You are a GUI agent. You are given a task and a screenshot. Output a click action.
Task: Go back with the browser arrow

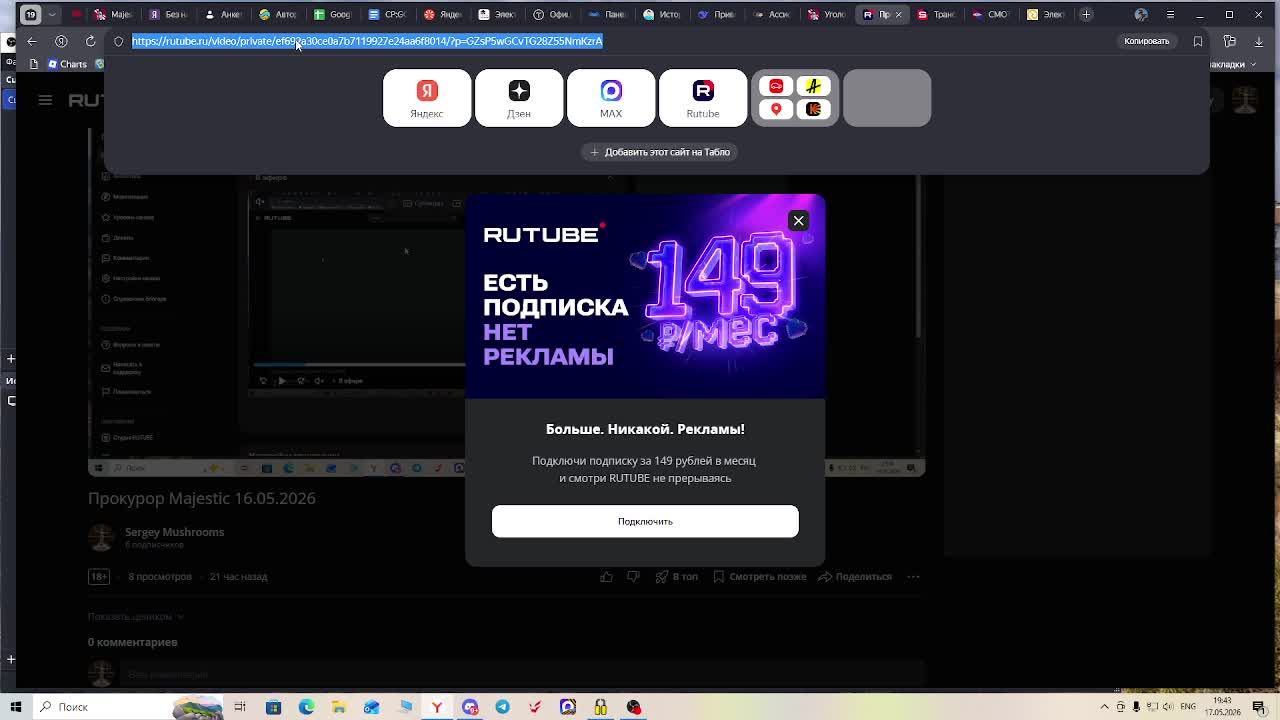pos(32,41)
